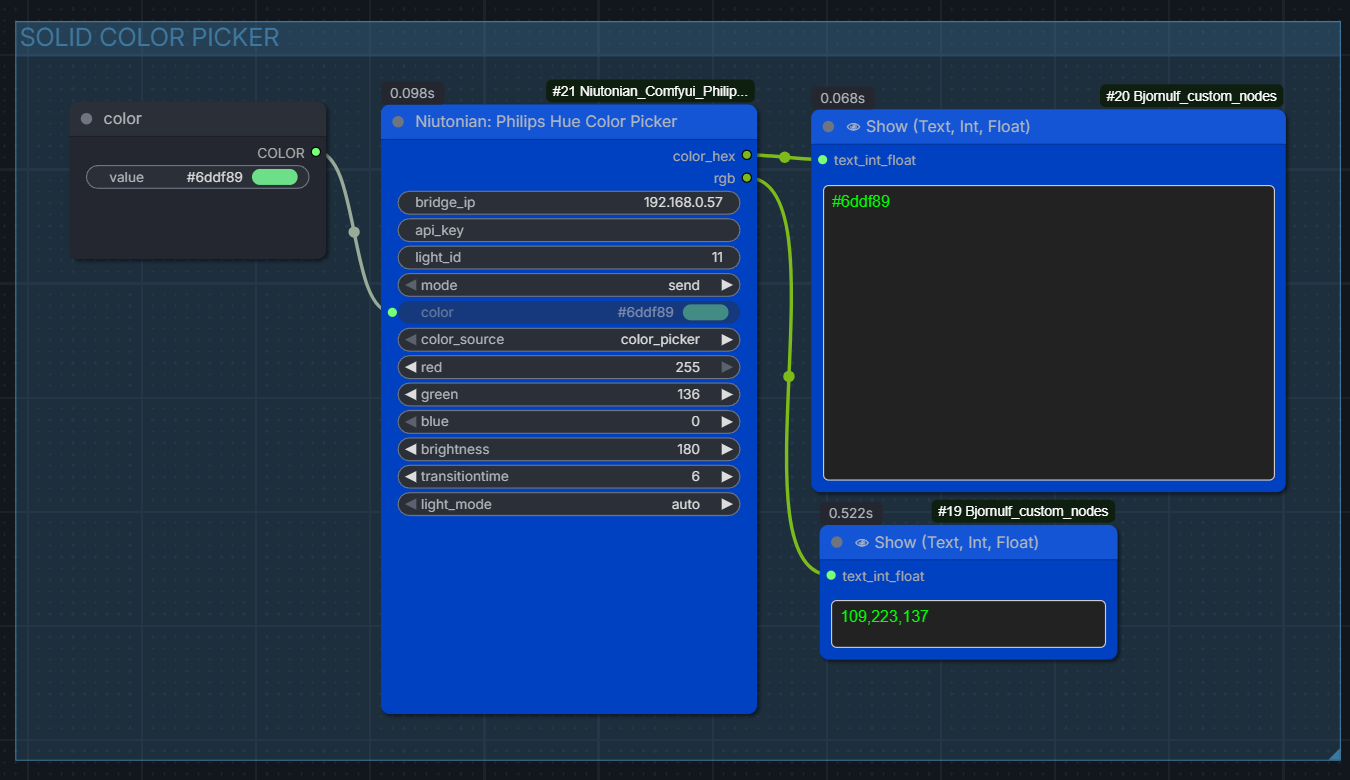Increase the transitiontime value

click(x=727, y=476)
